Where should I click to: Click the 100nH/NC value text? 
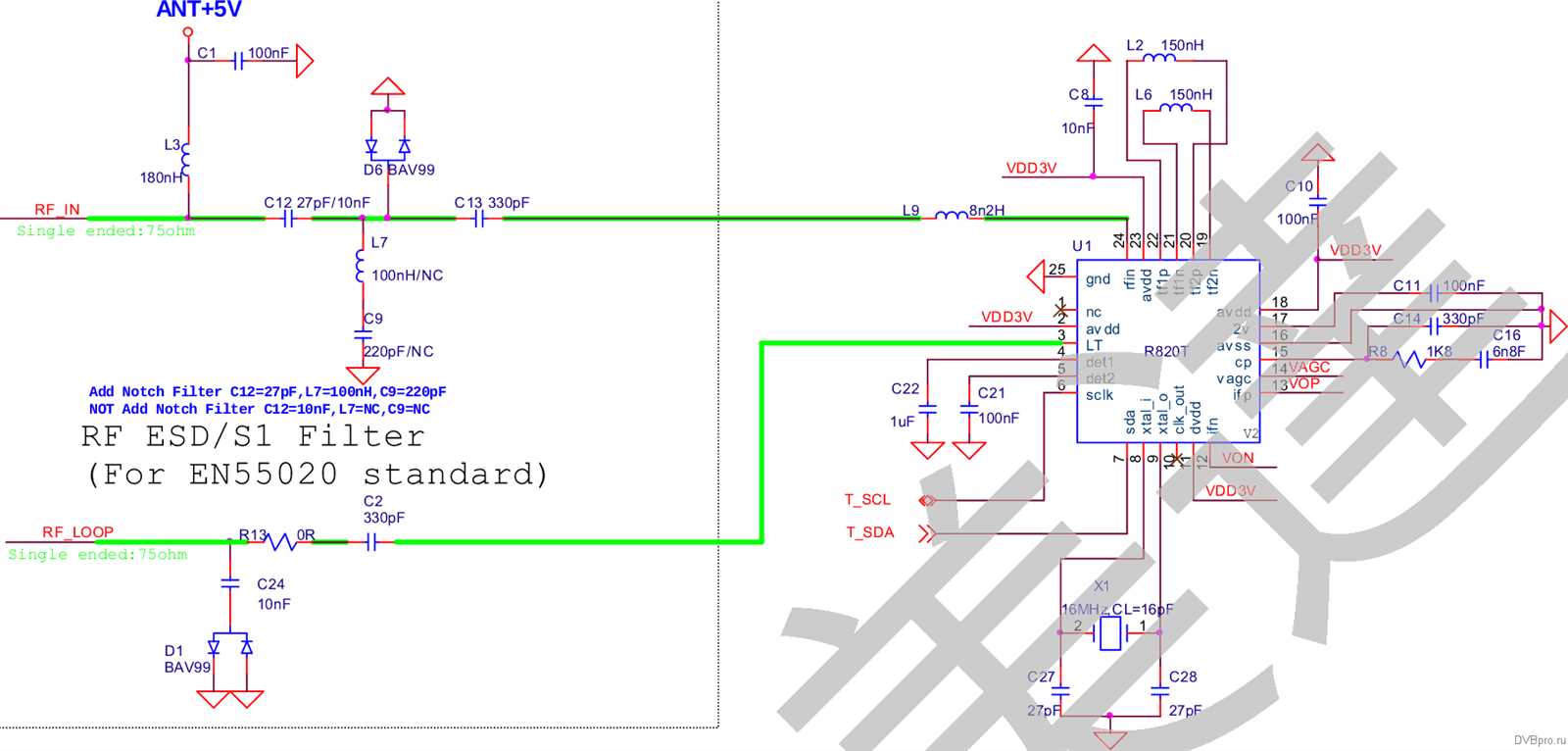pos(407,275)
